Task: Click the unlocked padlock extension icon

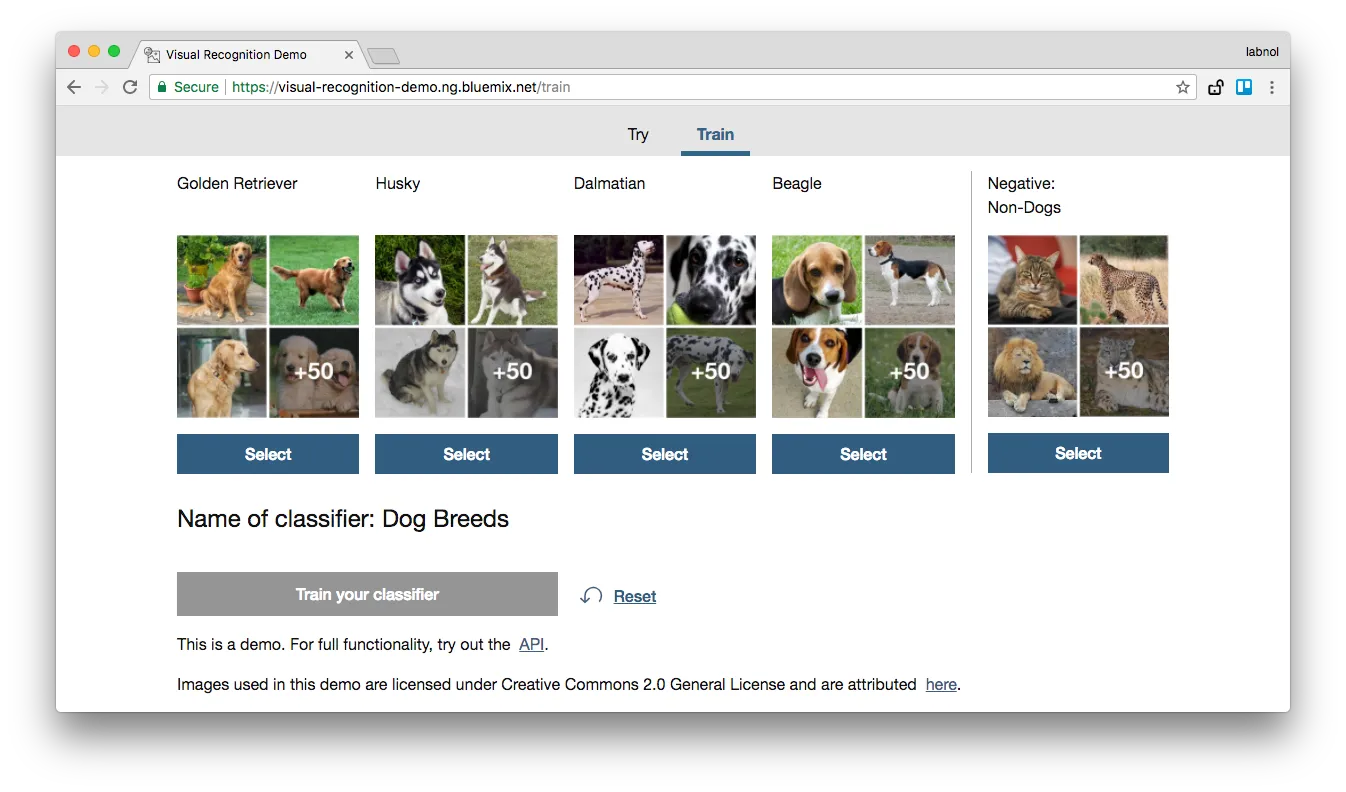Action: (1215, 87)
